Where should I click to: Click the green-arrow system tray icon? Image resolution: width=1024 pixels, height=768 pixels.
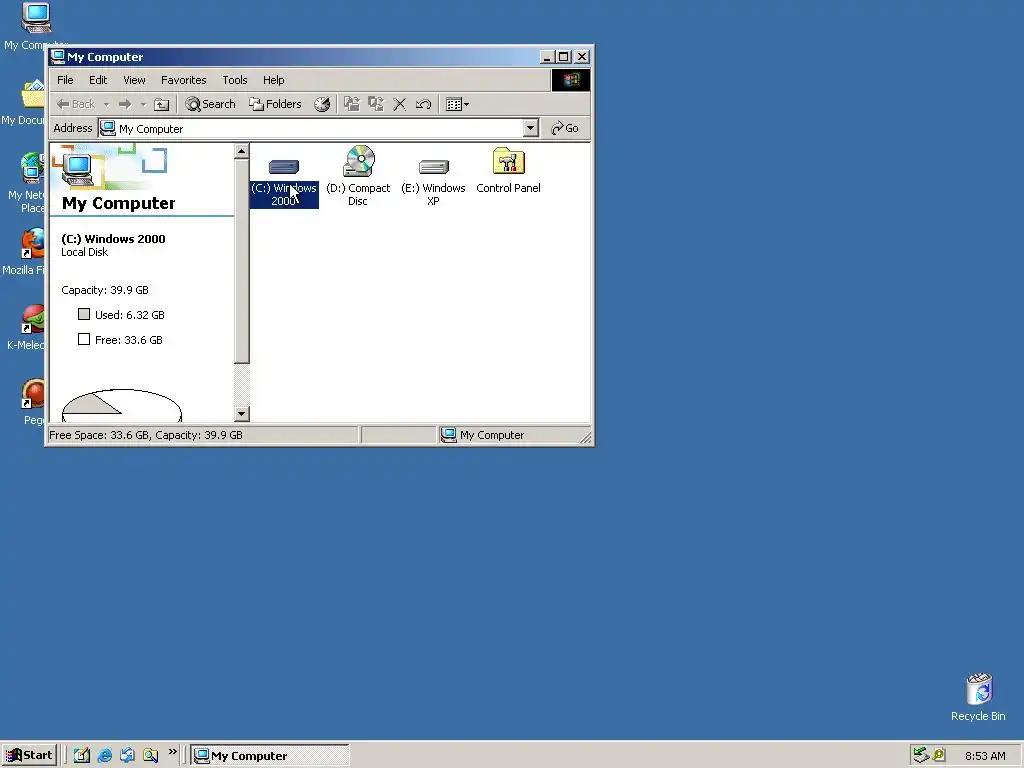click(920, 756)
